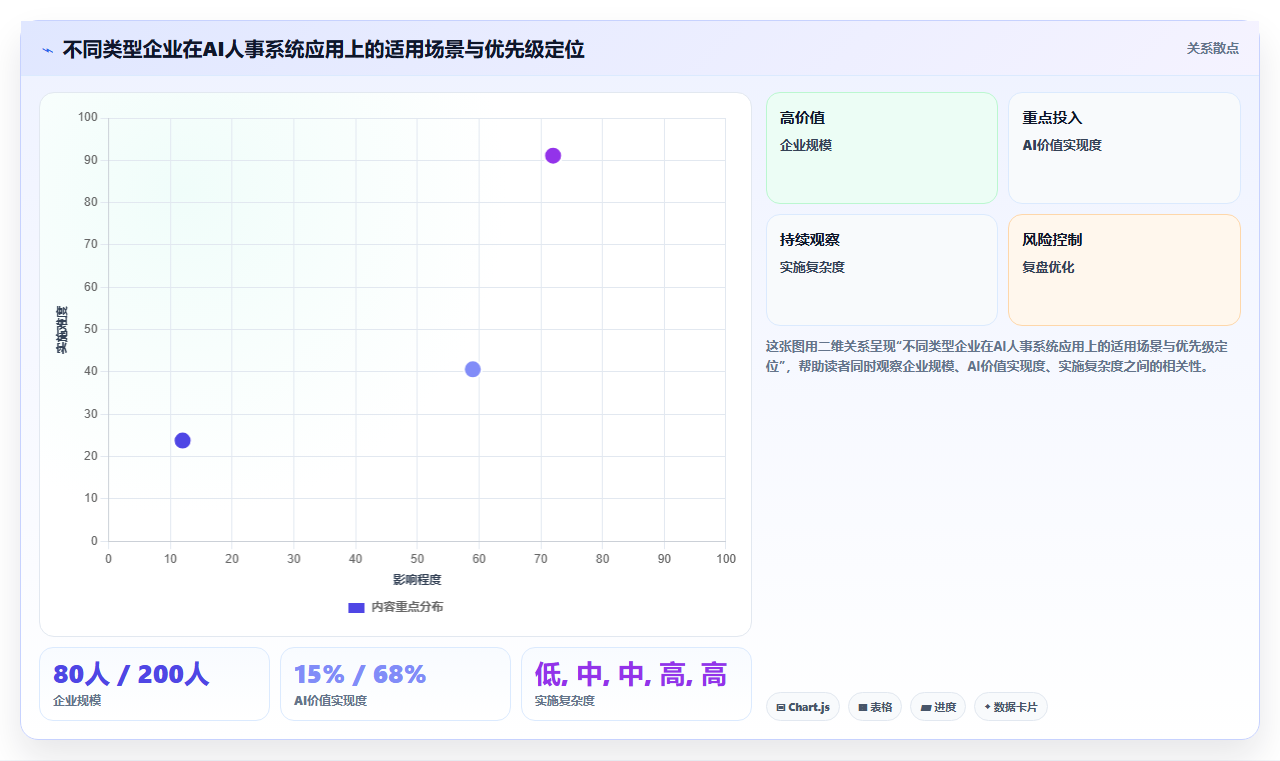1280x761 pixels.
Task: Click the 15% / 68% stat card
Action: click(x=395, y=684)
